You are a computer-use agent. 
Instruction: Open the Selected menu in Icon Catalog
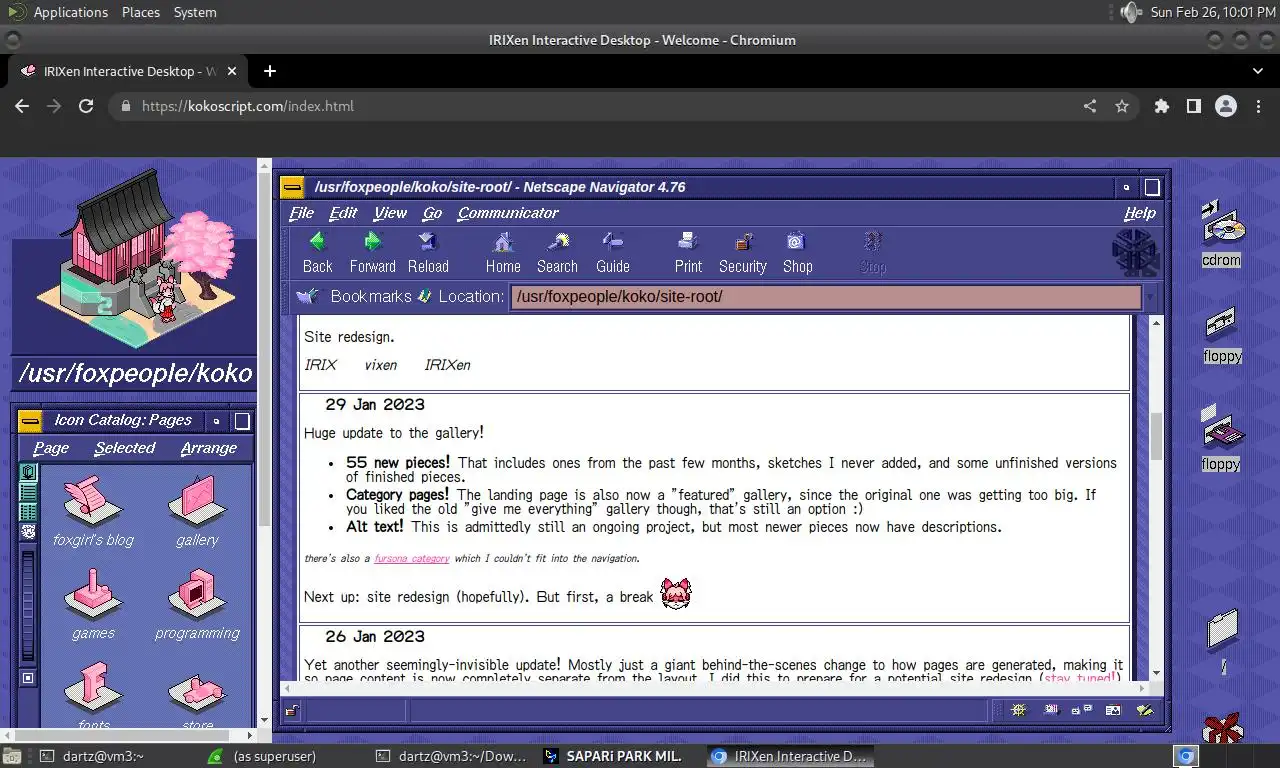click(125, 448)
